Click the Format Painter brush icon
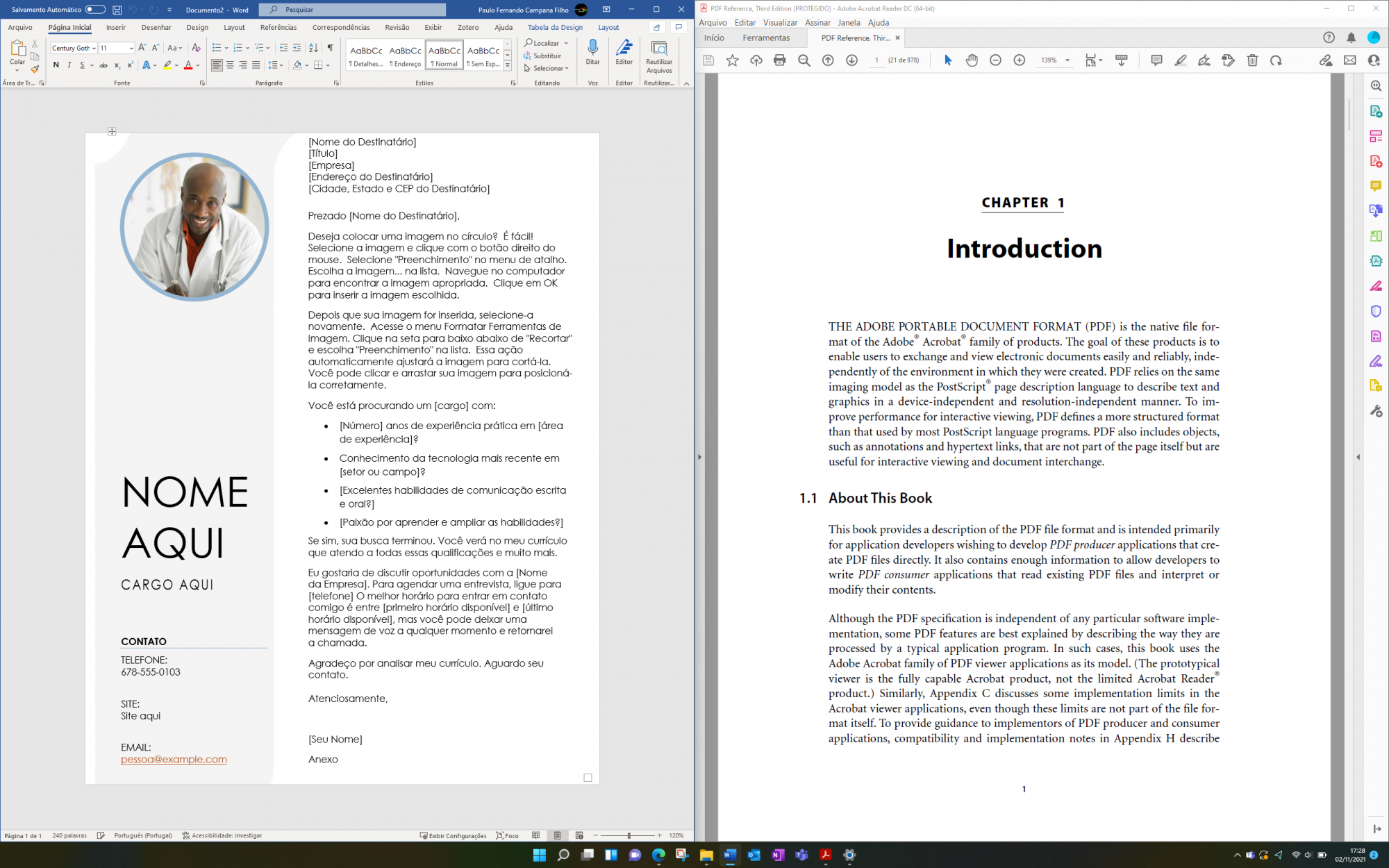Screen dimensions: 1389x868 pos(35,69)
